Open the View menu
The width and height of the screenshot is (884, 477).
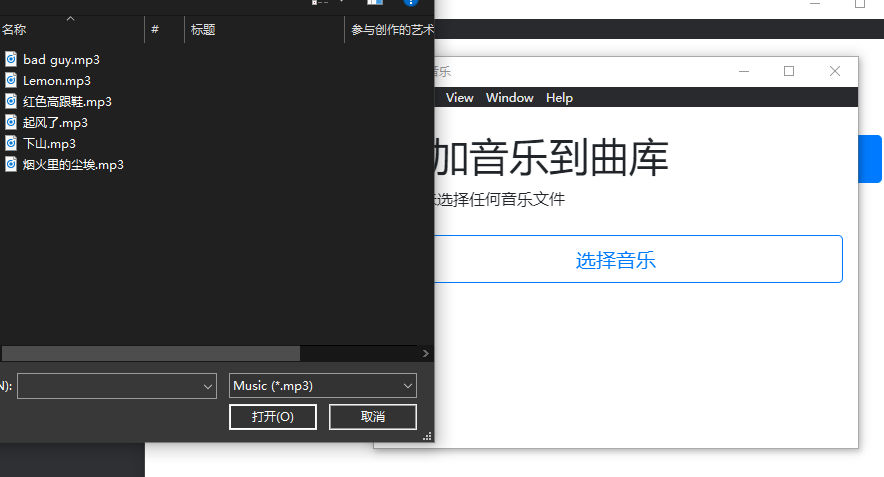coord(460,98)
